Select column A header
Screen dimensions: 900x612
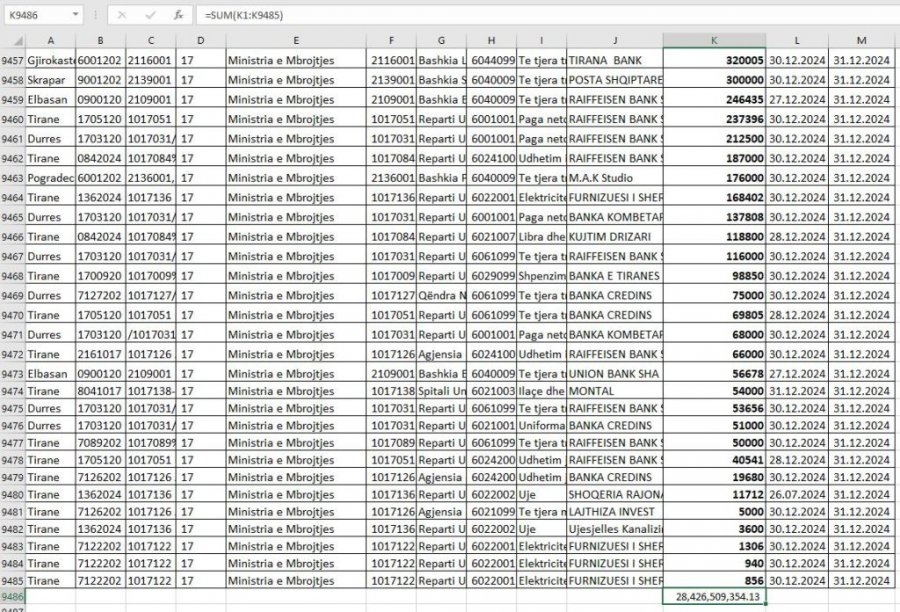pos(50,40)
